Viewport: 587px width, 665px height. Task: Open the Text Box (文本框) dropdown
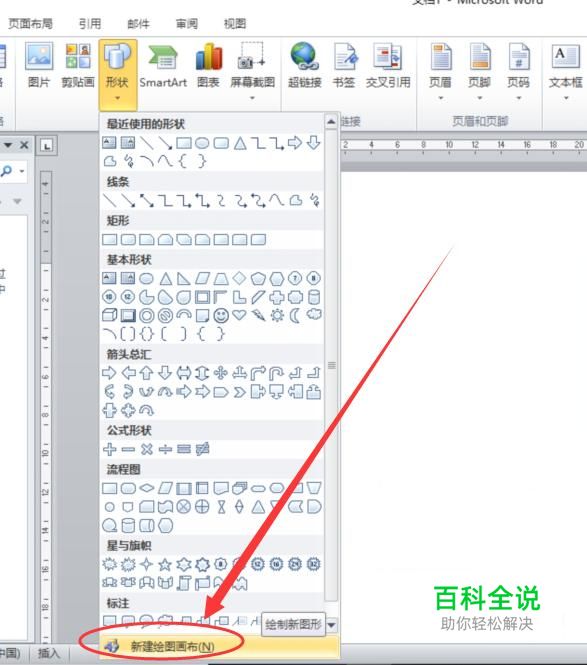tap(565, 71)
